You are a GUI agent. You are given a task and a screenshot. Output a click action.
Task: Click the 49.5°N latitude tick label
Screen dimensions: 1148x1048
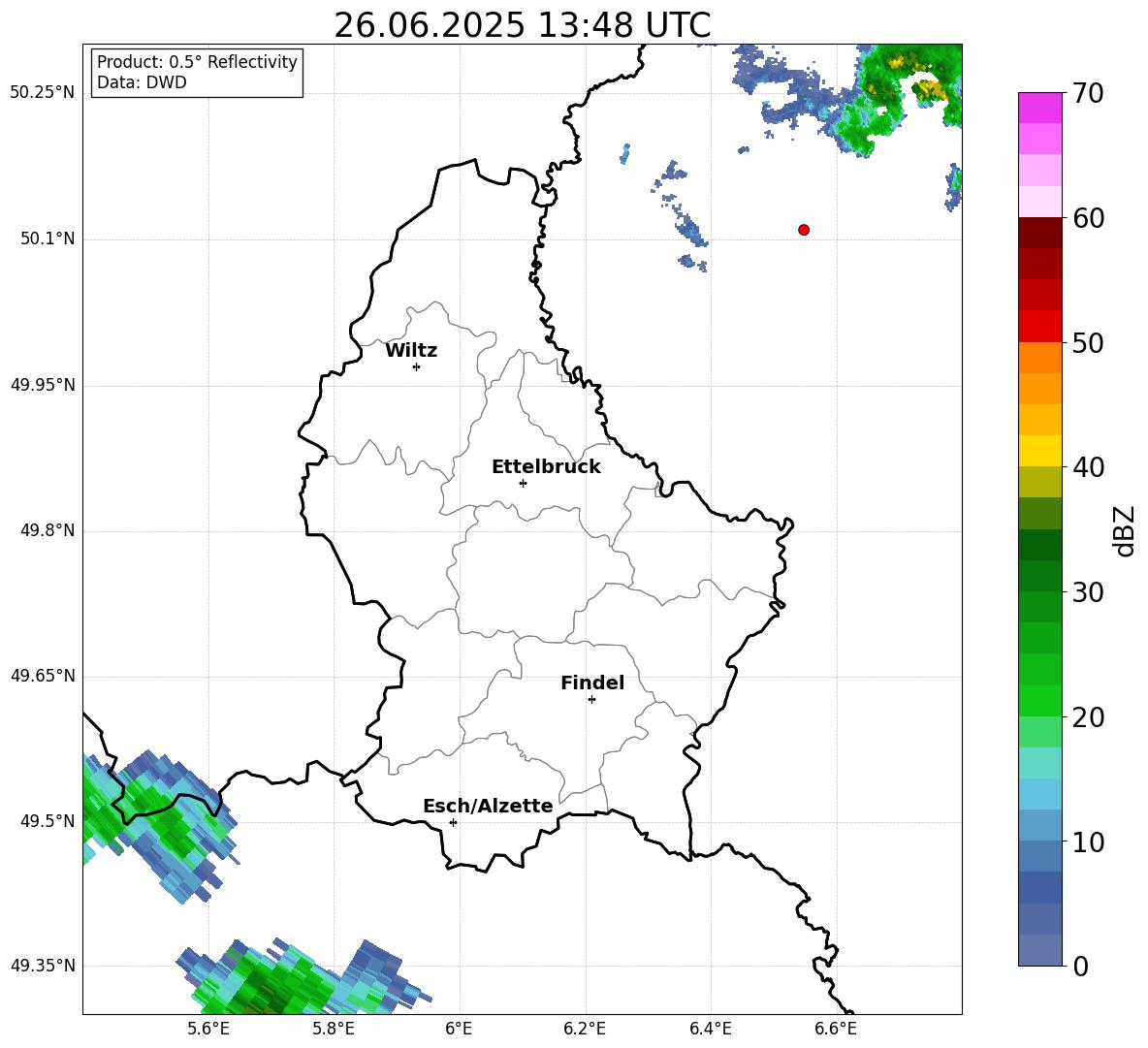click(48, 821)
